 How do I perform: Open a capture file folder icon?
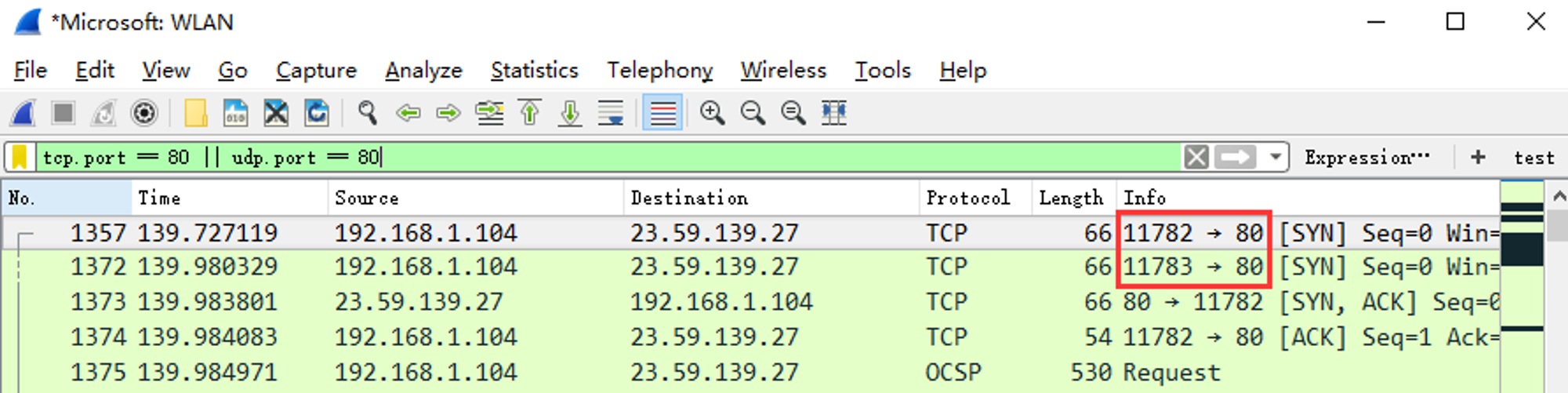[195, 113]
